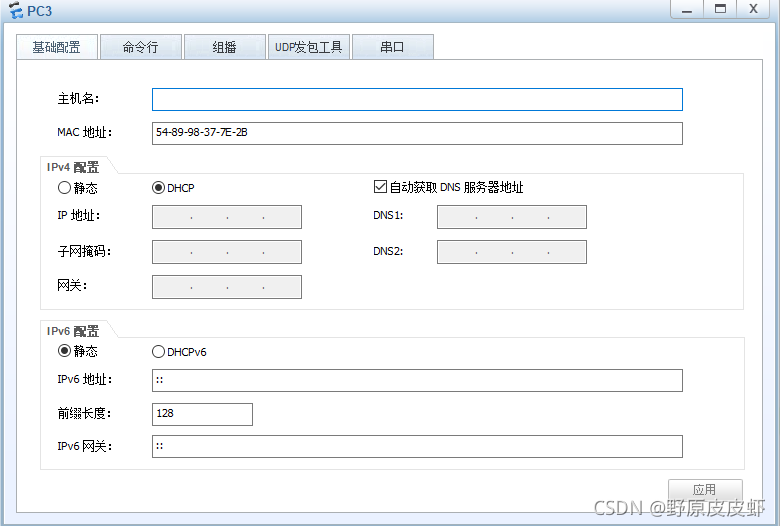
Task: Click the 应用 apply button
Action: coord(705,489)
